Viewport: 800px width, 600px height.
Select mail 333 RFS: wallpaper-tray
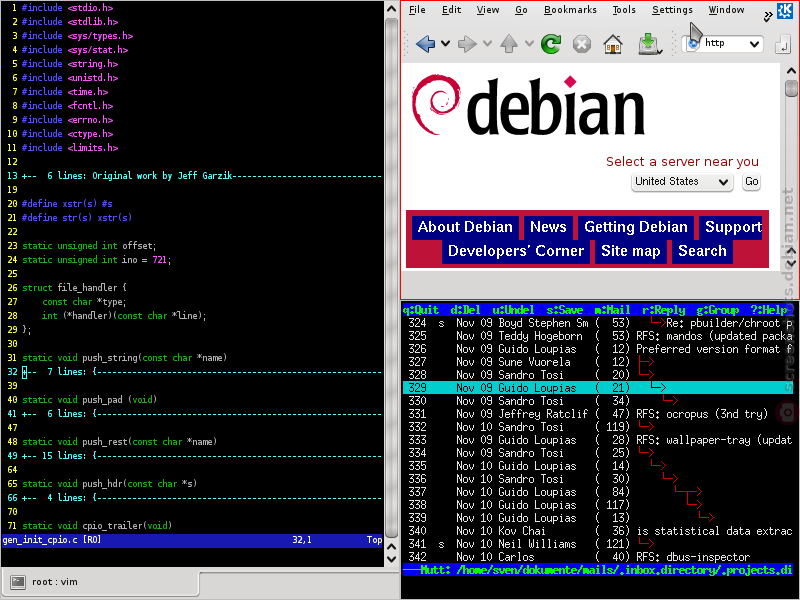tap(598, 440)
